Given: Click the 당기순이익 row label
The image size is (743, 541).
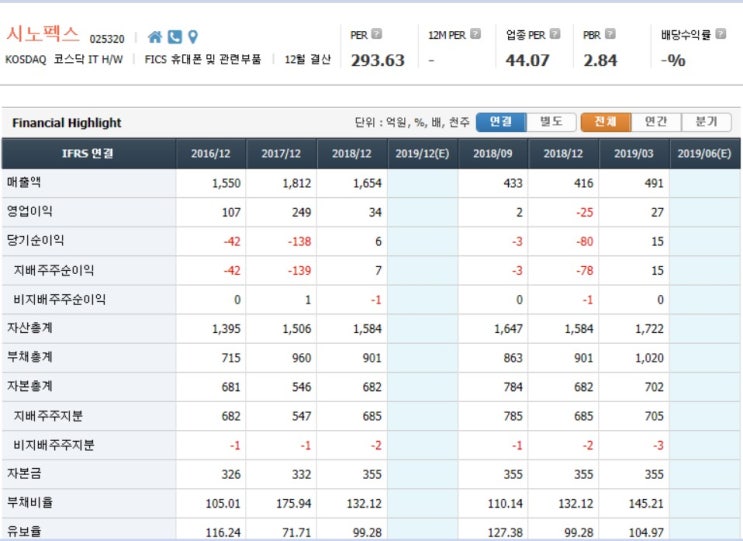Looking at the screenshot, I should click(x=35, y=240).
